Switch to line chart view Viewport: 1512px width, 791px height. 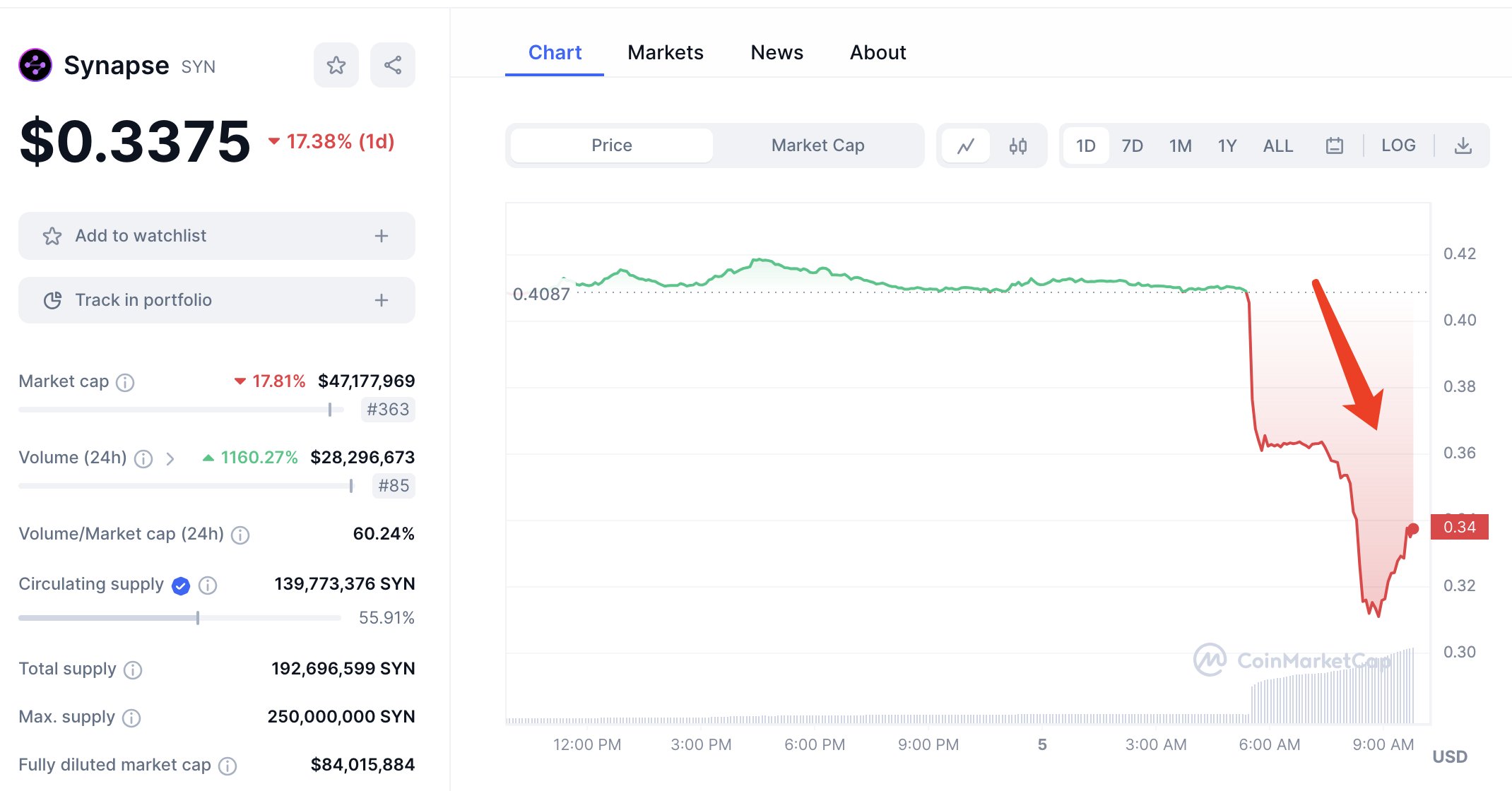966,145
